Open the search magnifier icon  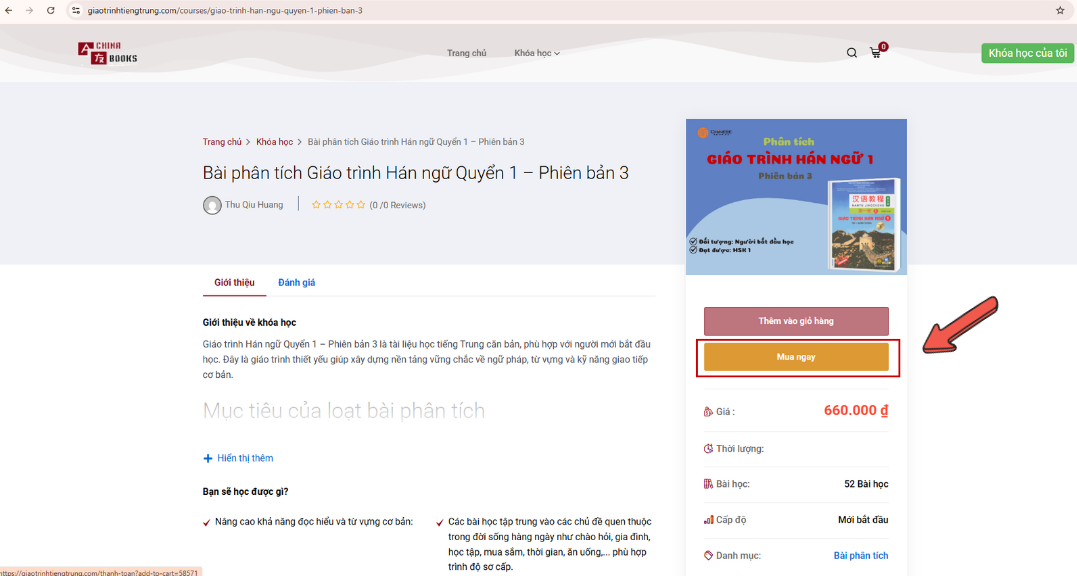click(851, 52)
